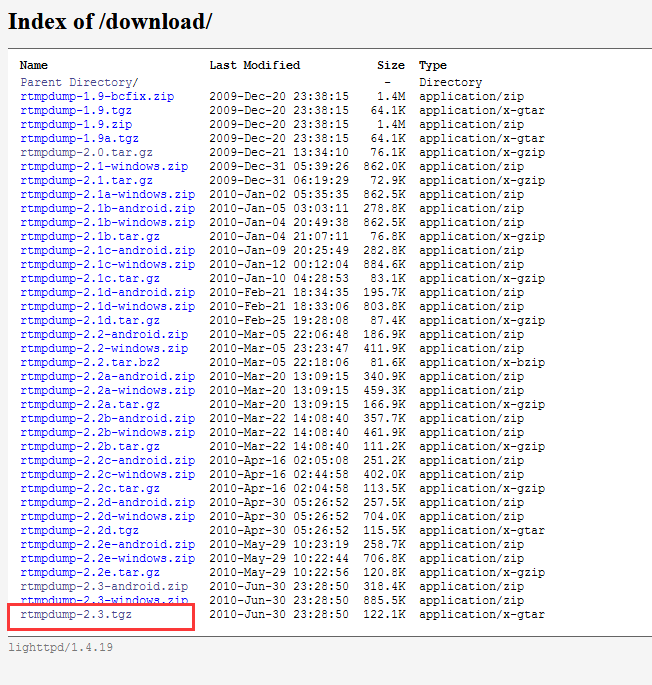Viewport: 652px width, 685px height.
Task: Download rtmpdump-2.2a-android.zip
Action: (x=108, y=376)
